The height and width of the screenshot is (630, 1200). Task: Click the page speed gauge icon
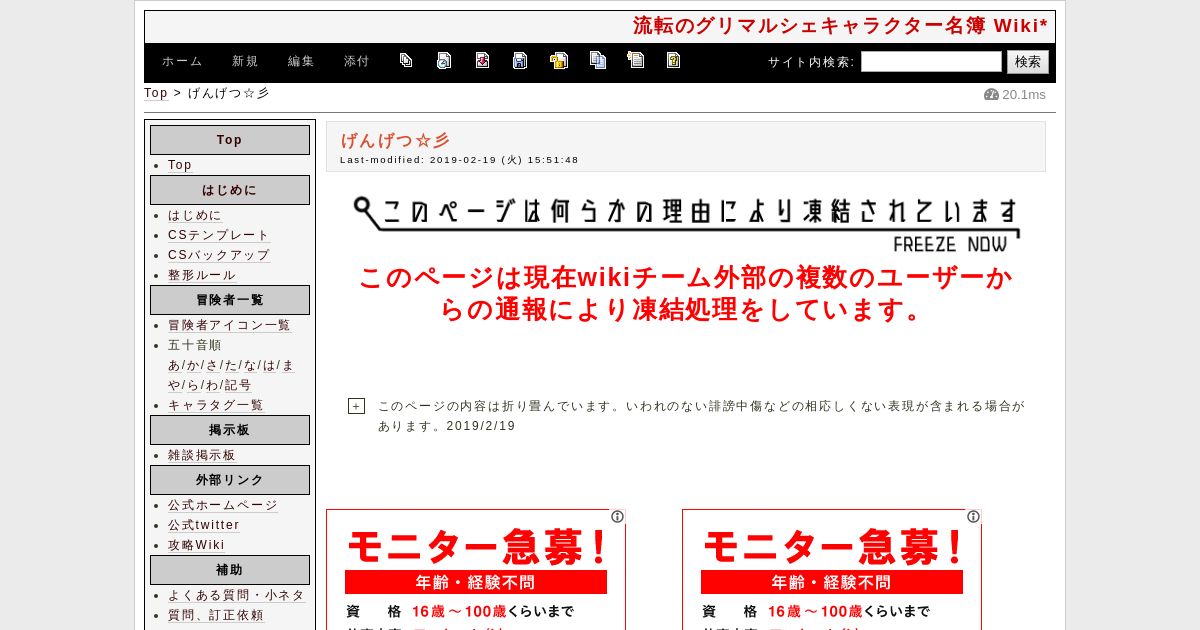coord(991,95)
